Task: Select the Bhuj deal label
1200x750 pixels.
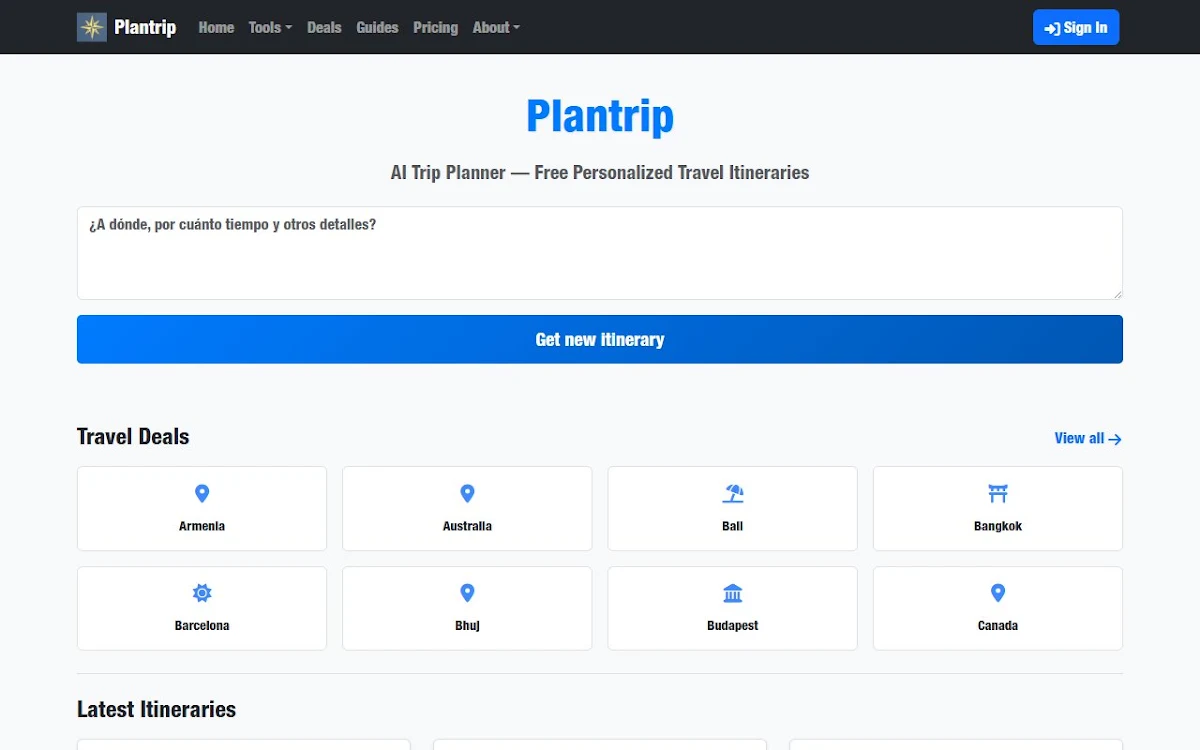Action: point(467,626)
